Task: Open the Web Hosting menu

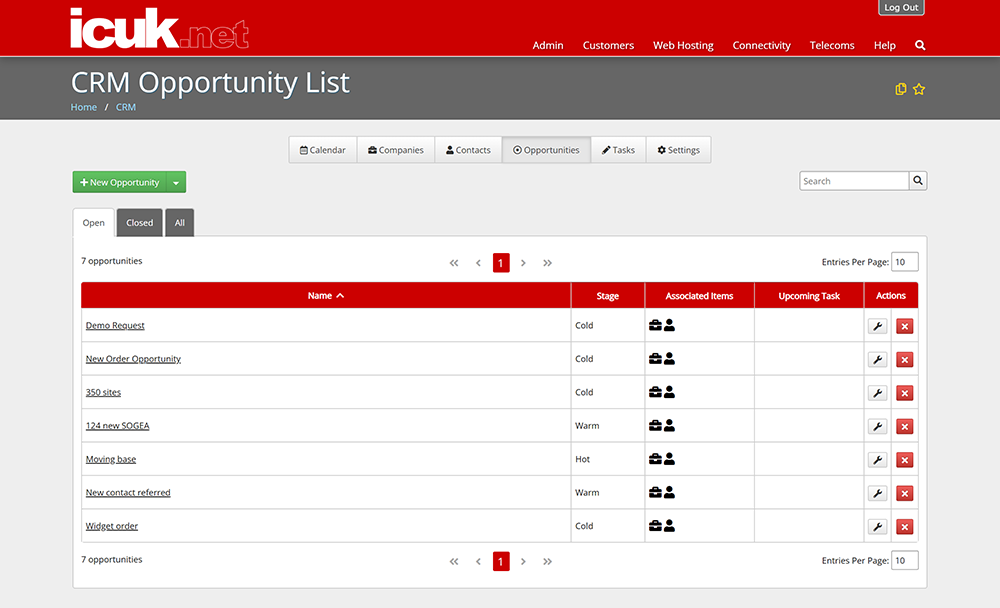Action: (x=683, y=45)
